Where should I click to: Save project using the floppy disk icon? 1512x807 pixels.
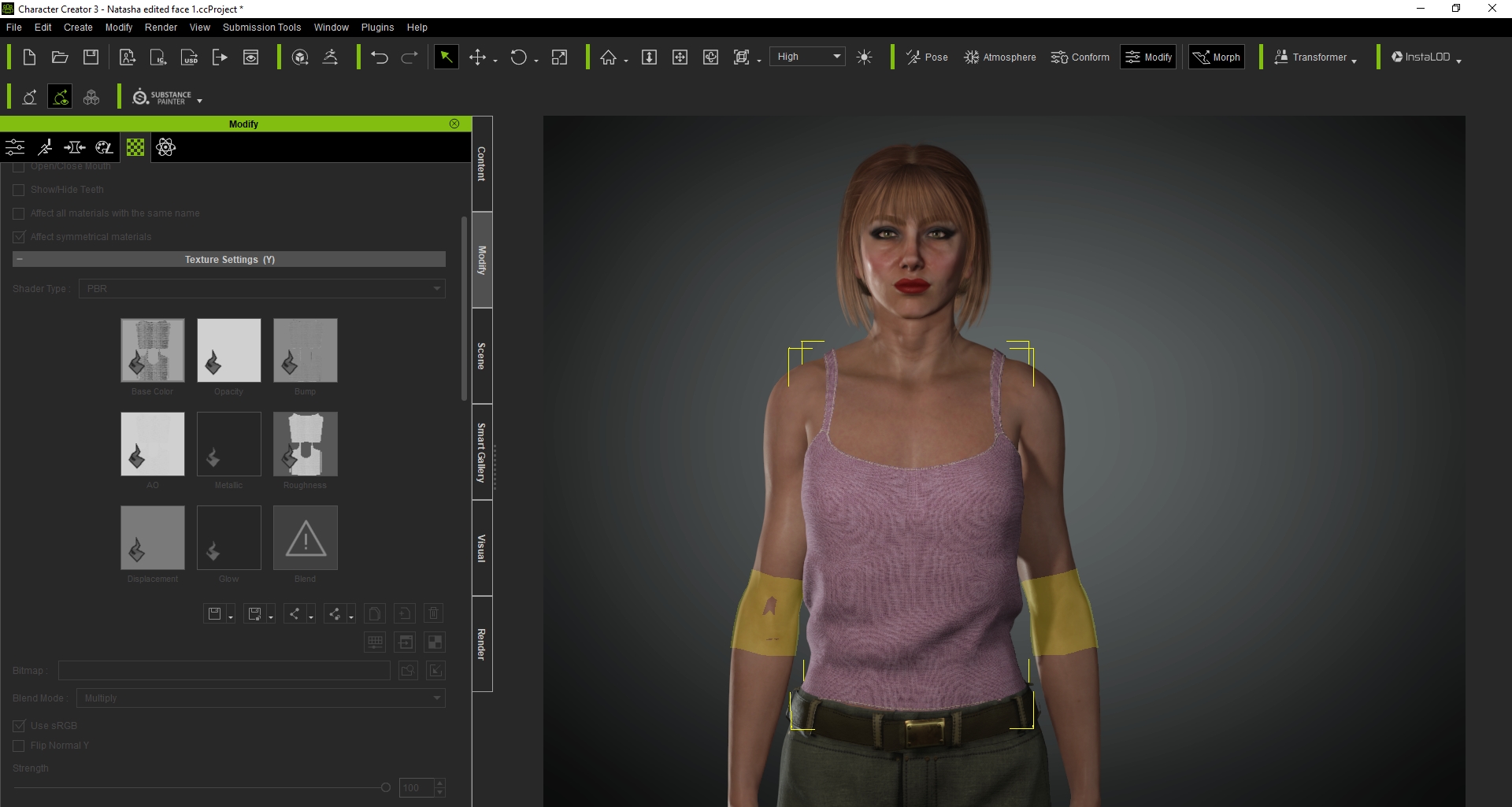coord(91,57)
